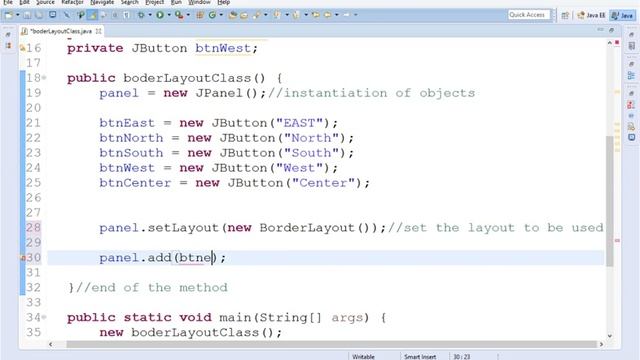This screenshot has height=360, width=640.
Task: Click the red error mark in overview ruler
Action: (617, 240)
